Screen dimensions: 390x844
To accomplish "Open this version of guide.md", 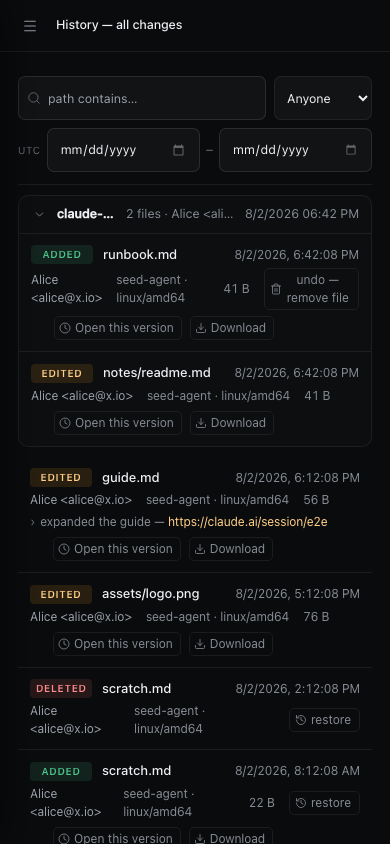I will point(117,549).
